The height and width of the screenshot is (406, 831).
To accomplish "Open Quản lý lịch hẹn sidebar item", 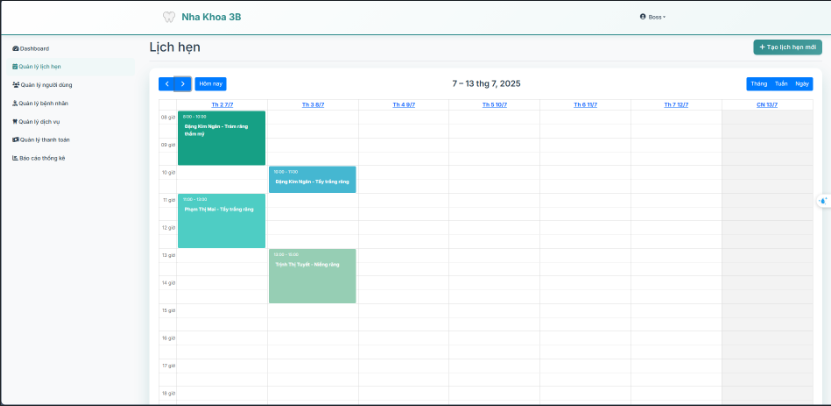I will coord(42,66).
